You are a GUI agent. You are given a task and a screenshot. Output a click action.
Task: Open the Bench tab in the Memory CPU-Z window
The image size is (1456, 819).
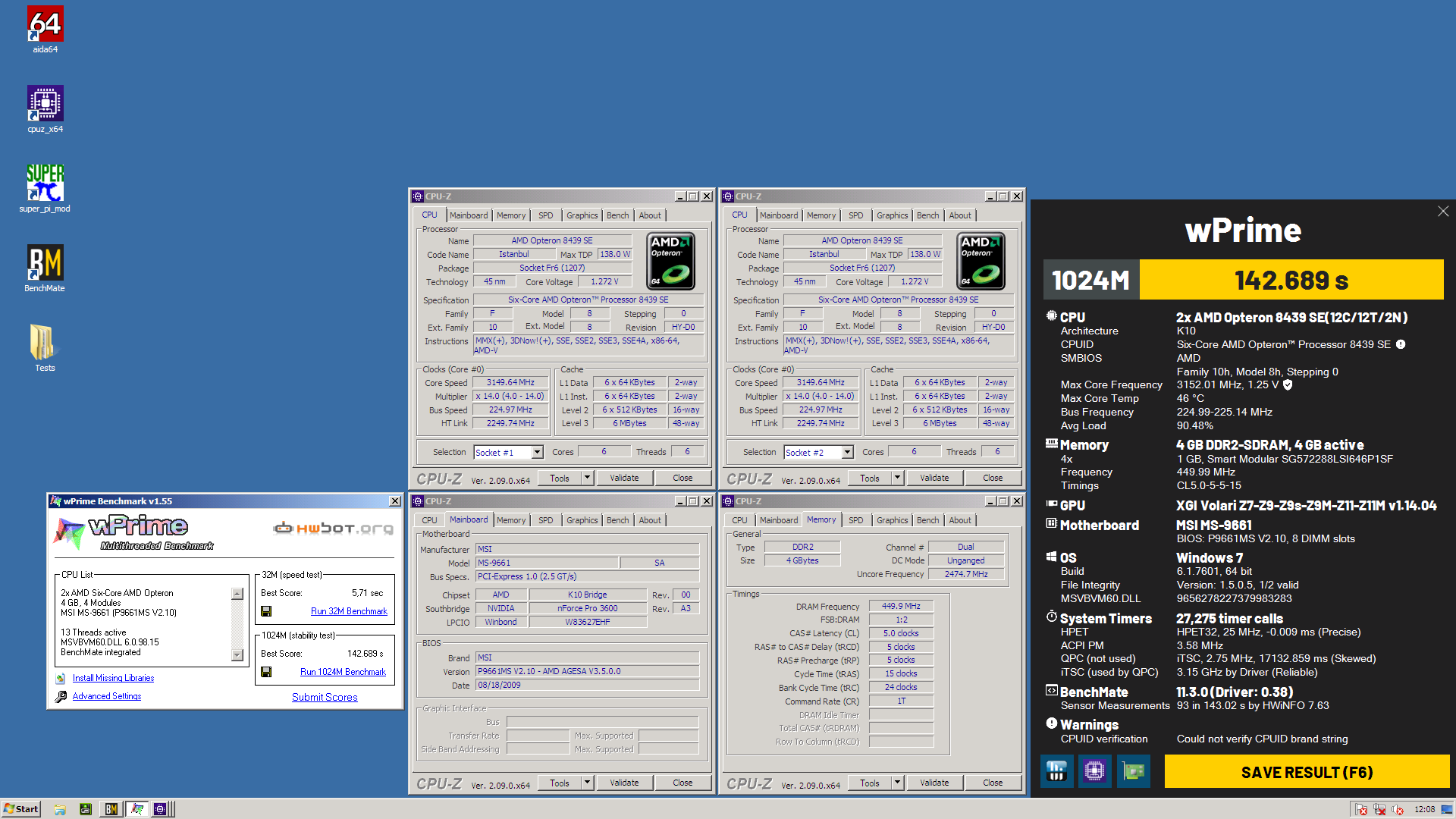(x=927, y=520)
